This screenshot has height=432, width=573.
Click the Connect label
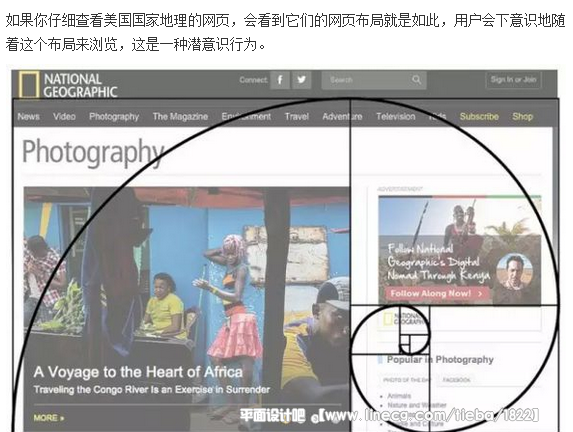click(254, 80)
